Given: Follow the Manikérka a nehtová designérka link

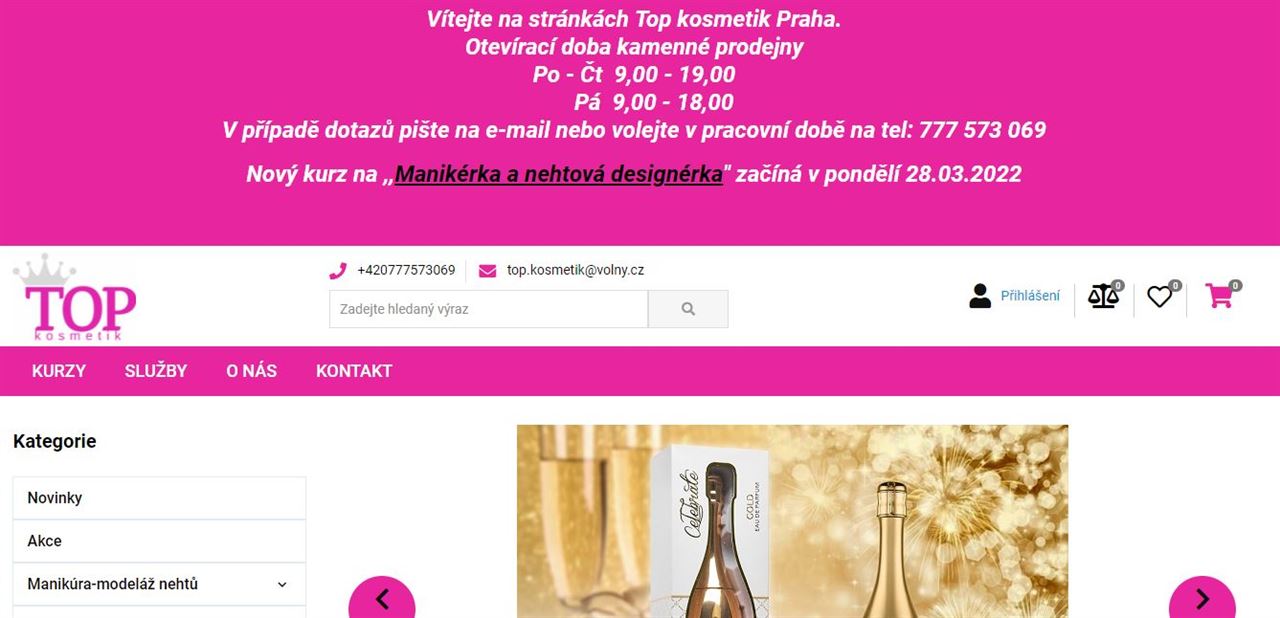Looking at the screenshot, I should tap(558, 174).
